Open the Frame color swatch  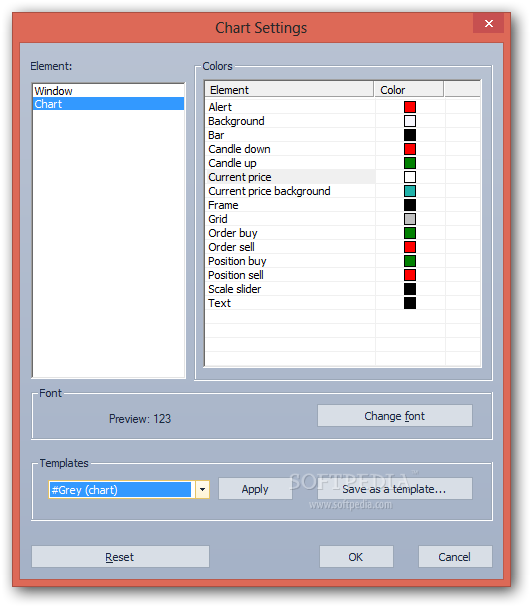(x=410, y=205)
